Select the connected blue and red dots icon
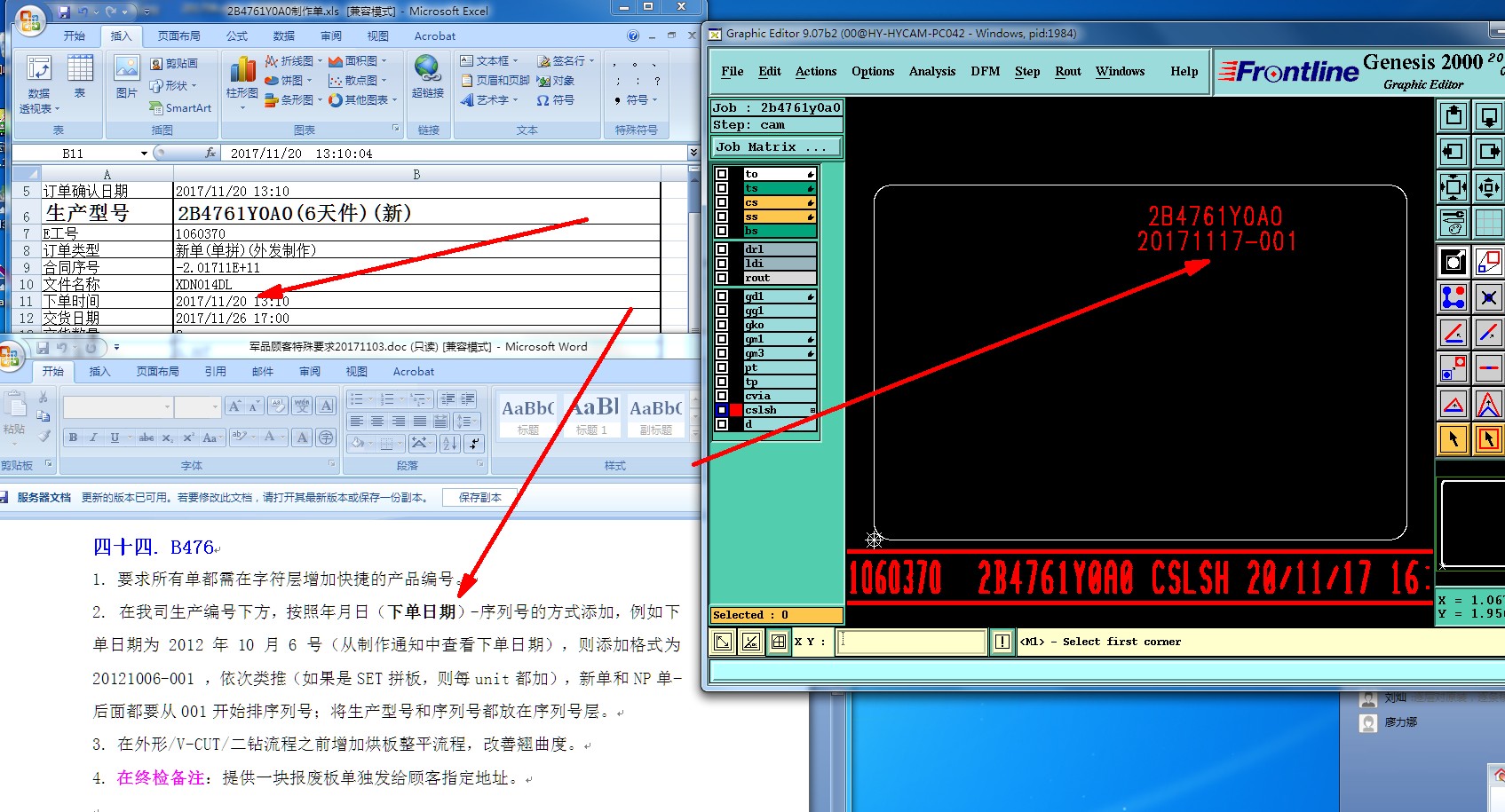The image size is (1505, 812). pos(1454,297)
